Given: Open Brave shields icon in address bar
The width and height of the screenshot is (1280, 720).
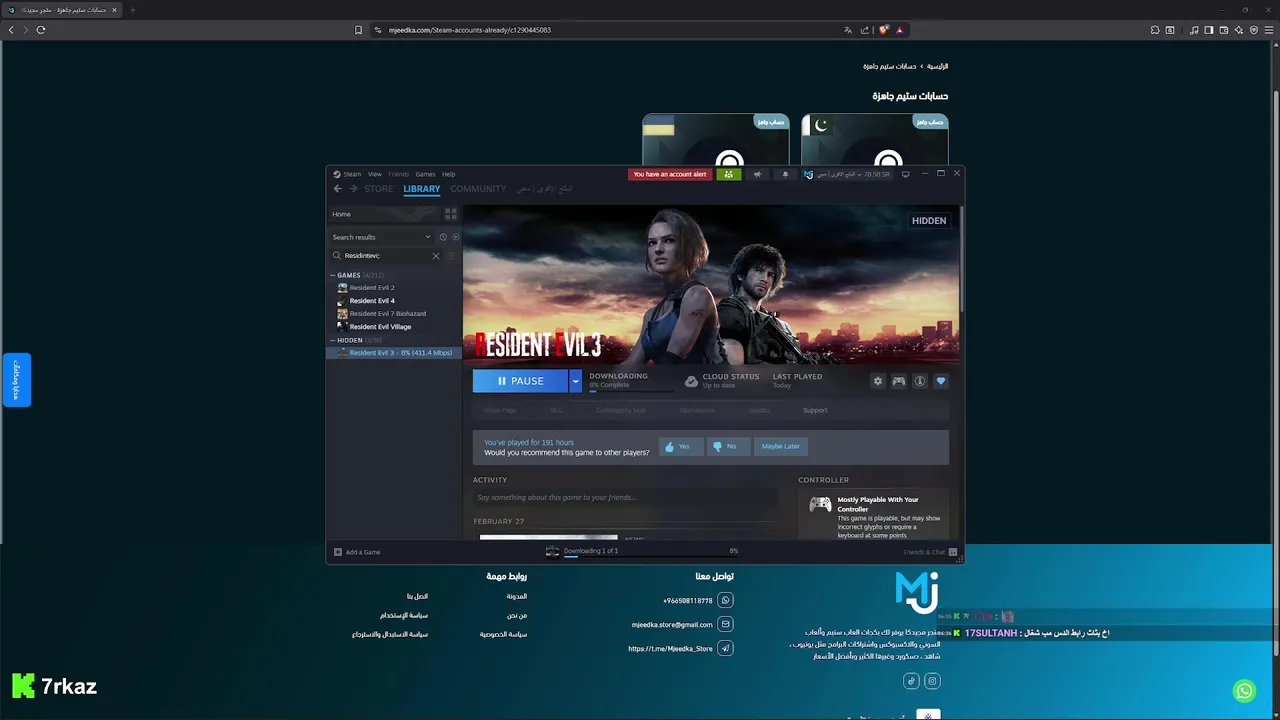Looking at the screenshot, I should pos(883,30).
